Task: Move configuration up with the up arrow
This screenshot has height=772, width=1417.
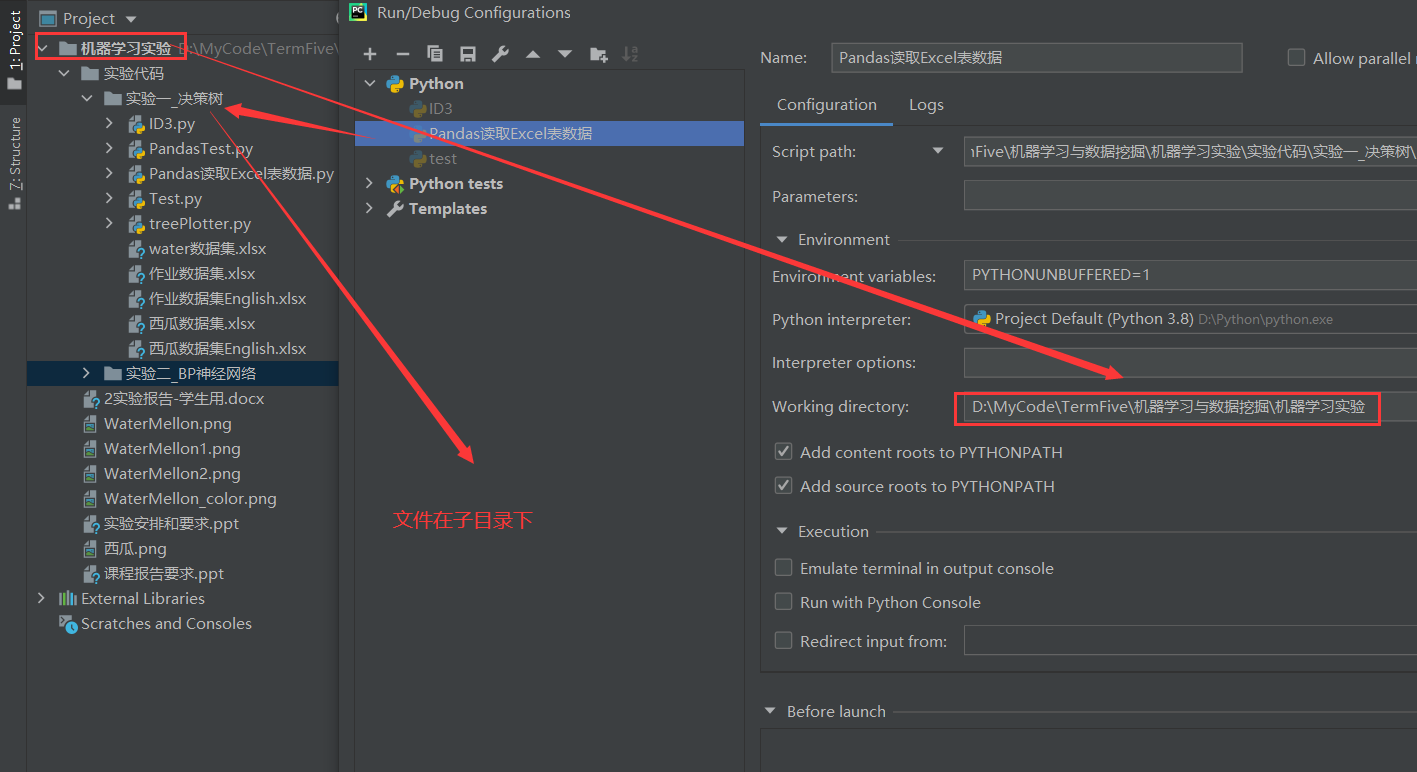Action: (x=533, y=54)
